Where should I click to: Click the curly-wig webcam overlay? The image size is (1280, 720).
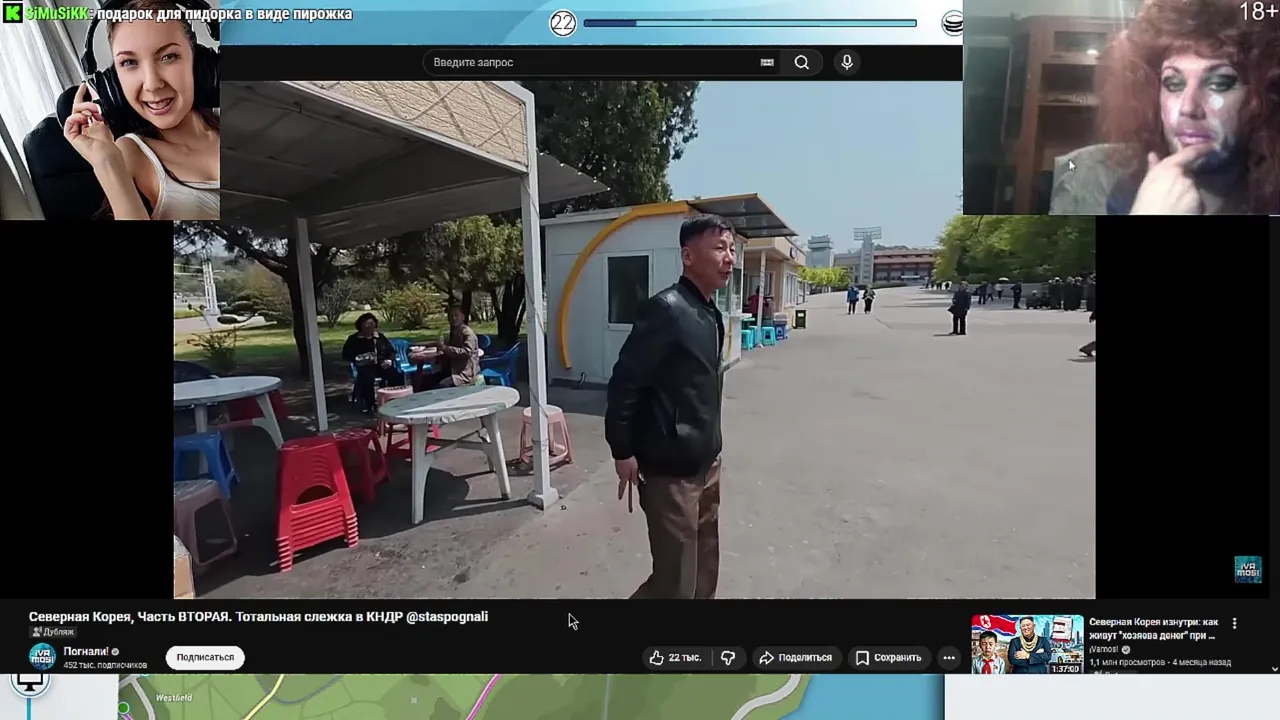pyautogui.click(x=1121, y=108)
